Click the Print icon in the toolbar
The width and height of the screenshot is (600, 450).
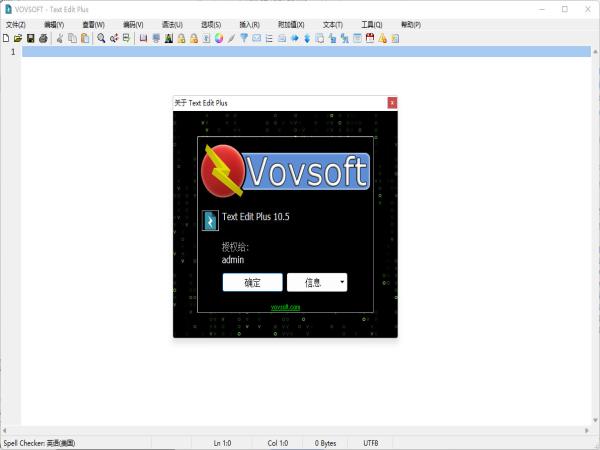coord(43,38)
